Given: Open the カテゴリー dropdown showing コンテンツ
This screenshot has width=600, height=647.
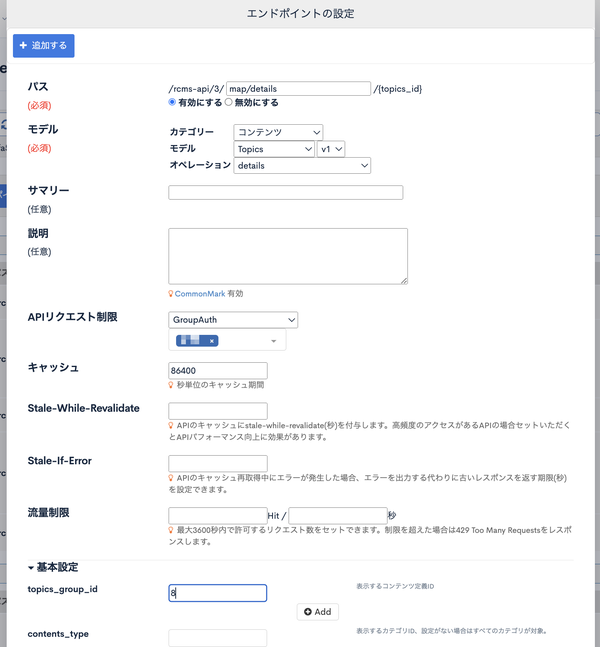Looking at the screenshot, I should tap(278, 132).
